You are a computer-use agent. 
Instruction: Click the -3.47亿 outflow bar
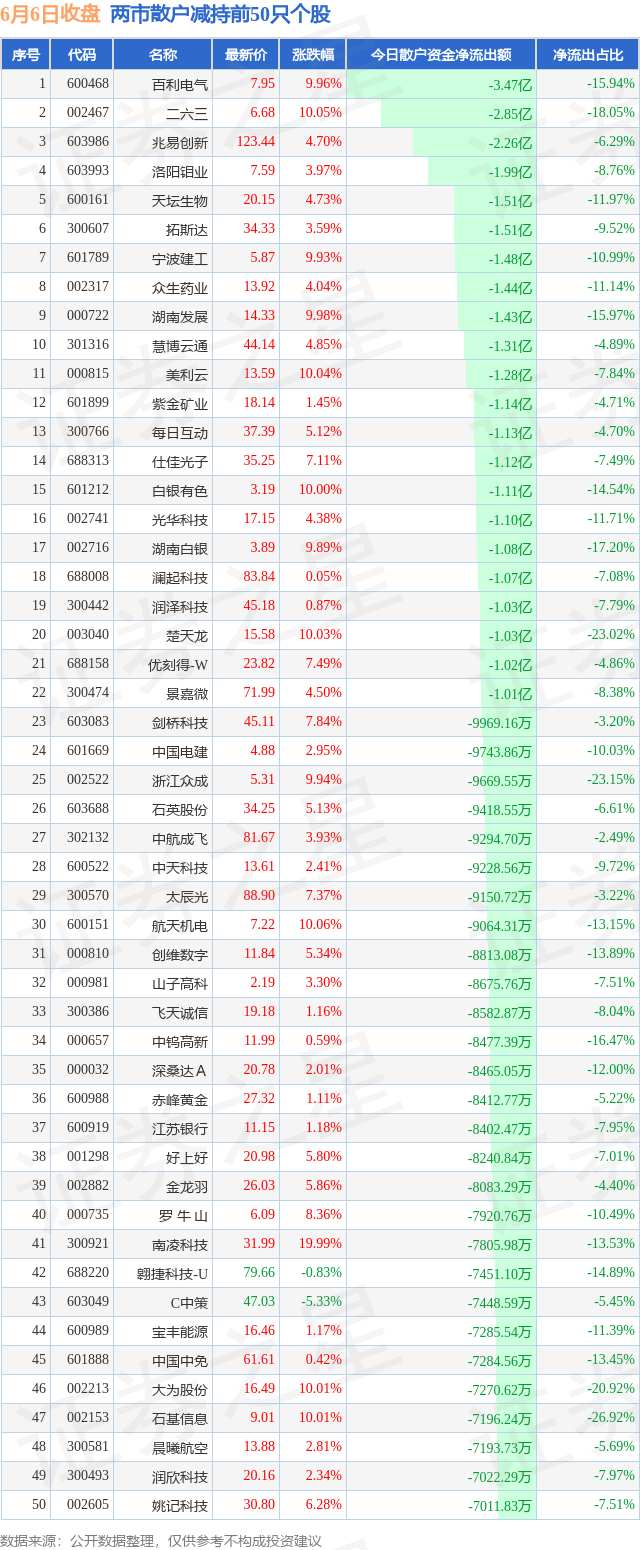(x=510, y=84)
